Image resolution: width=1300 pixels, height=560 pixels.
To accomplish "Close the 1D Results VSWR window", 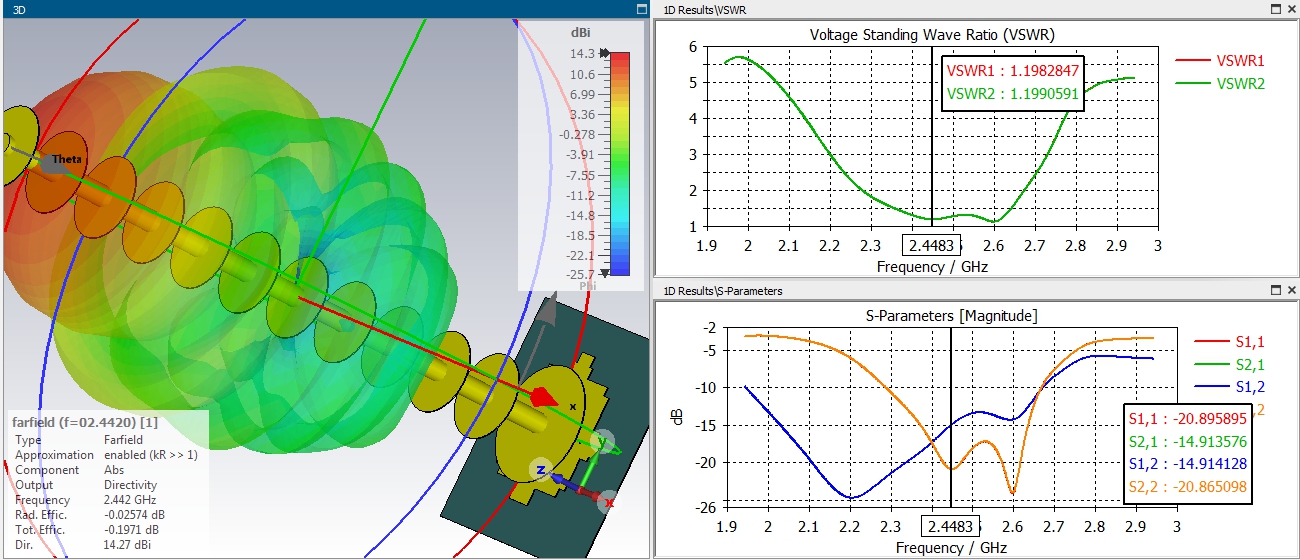I will [1291, 8].
